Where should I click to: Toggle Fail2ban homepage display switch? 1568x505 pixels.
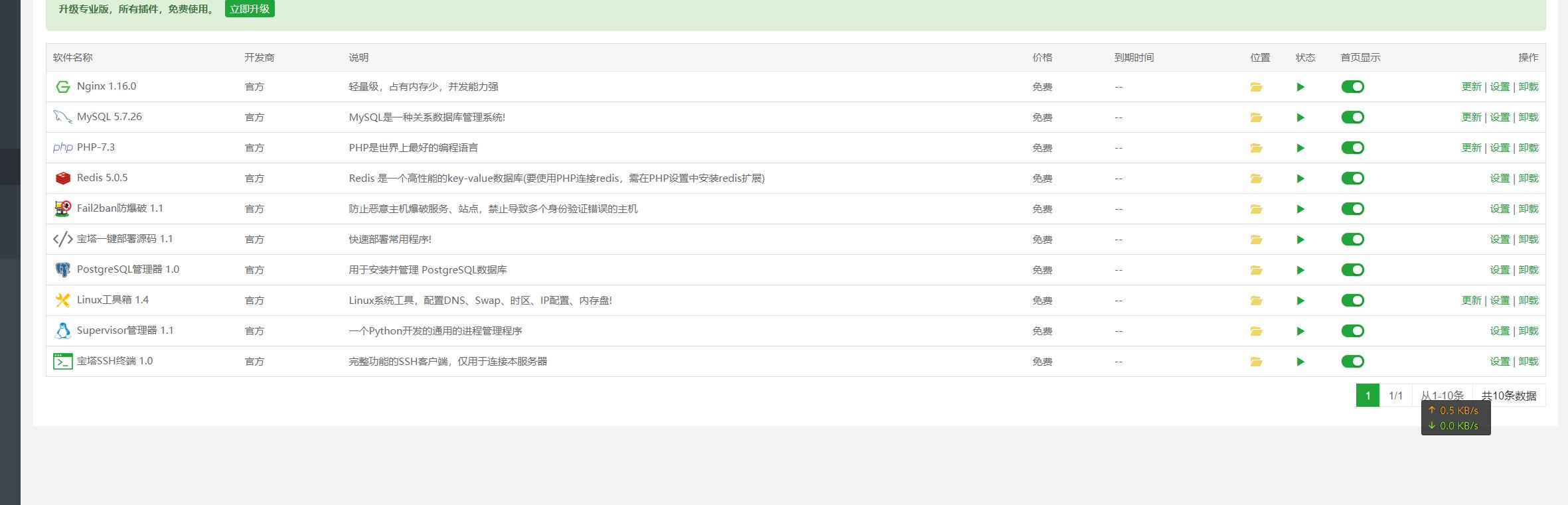(x=1352, y=209)
